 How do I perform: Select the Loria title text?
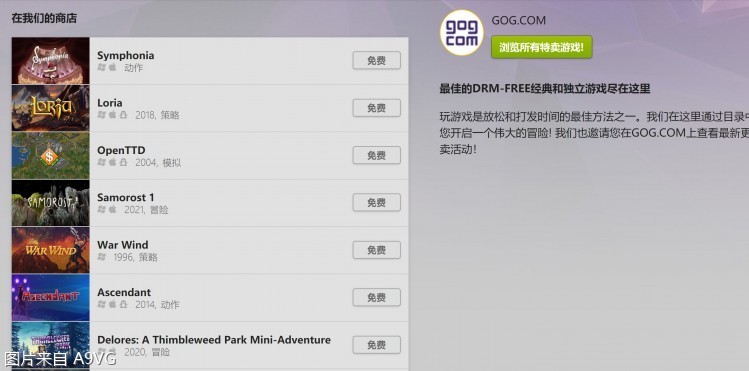pos(110,103)
